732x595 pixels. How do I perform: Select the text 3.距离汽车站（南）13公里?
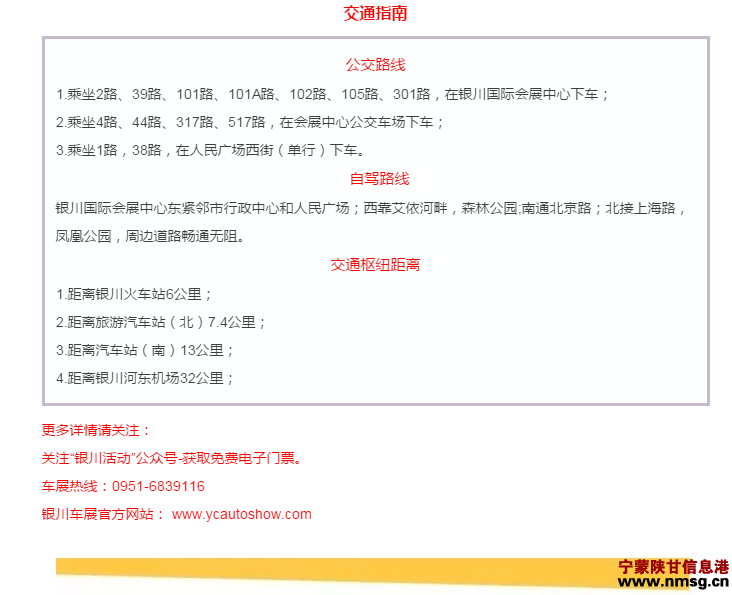[x=145, y=350]
